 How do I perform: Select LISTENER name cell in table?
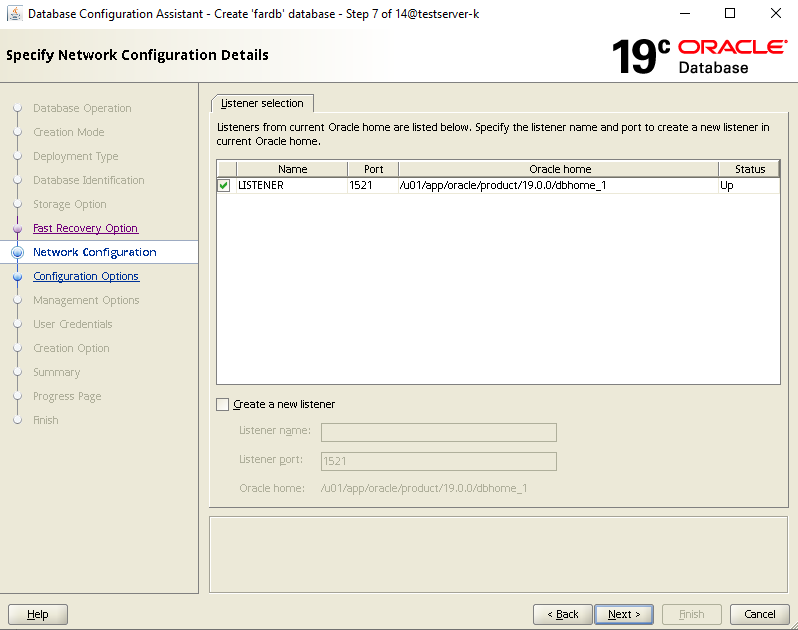click(292, 185)
